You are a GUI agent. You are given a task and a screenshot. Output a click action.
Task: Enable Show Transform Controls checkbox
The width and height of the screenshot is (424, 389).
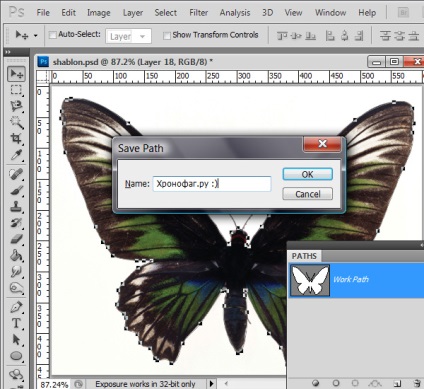click(167, 35)
